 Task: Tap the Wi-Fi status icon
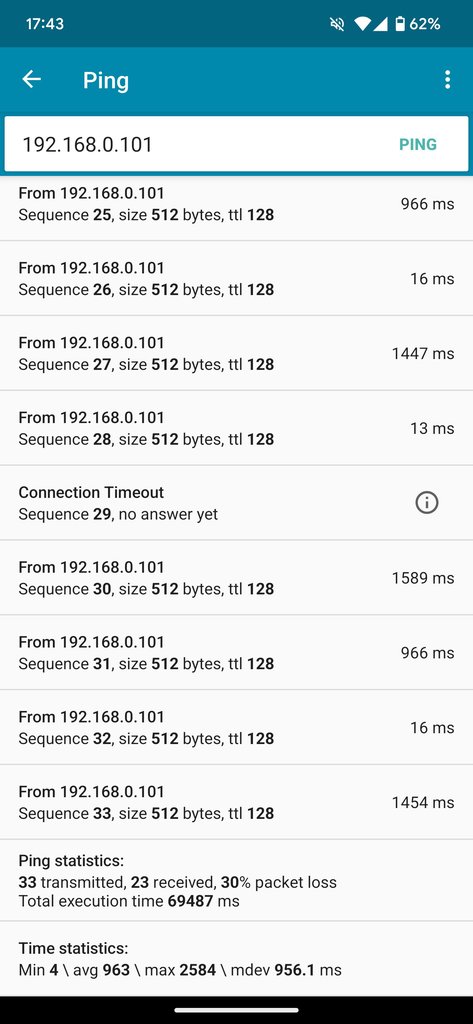(362, 24)
